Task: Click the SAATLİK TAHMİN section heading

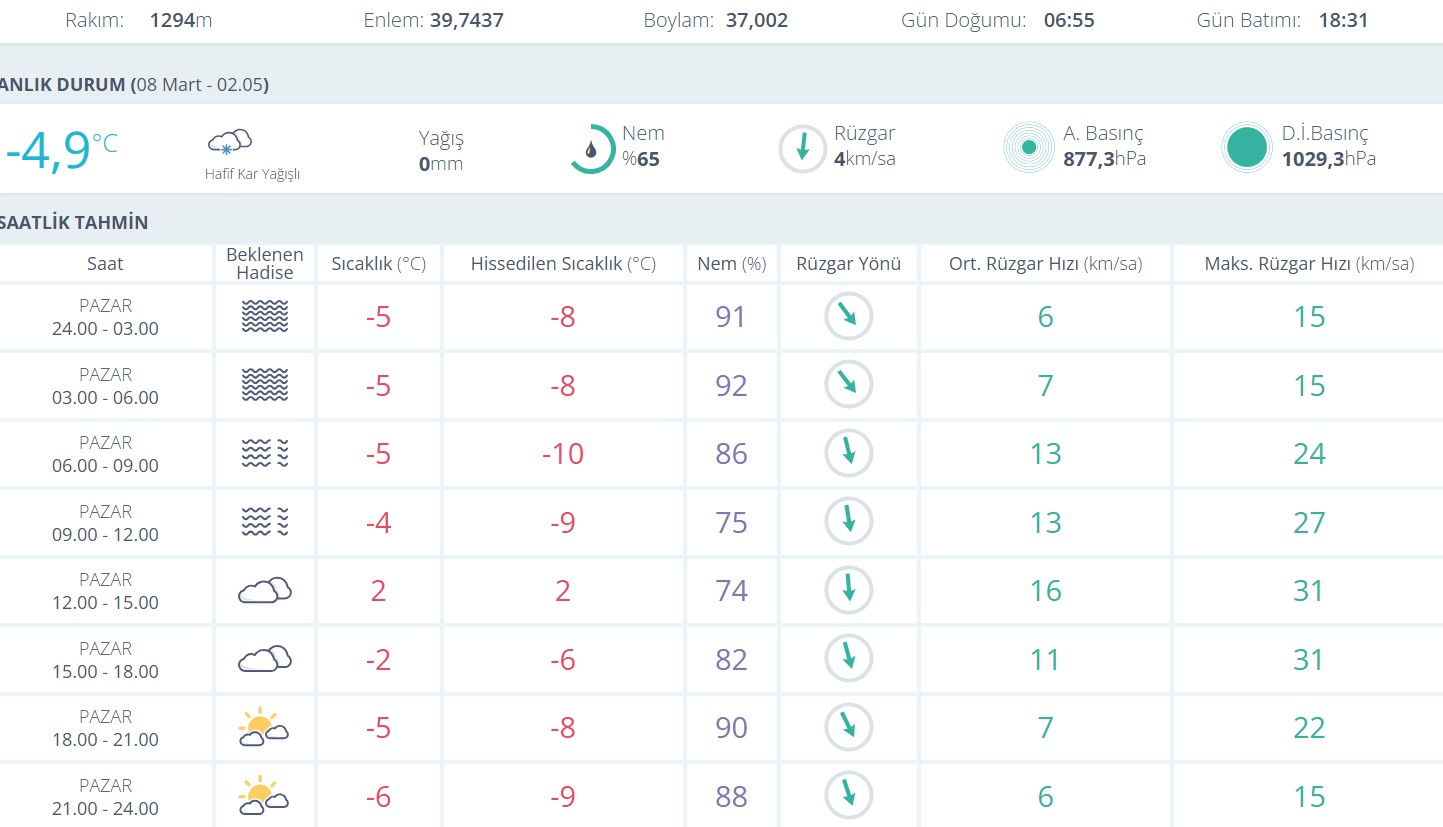Action: tap(75, 222)
